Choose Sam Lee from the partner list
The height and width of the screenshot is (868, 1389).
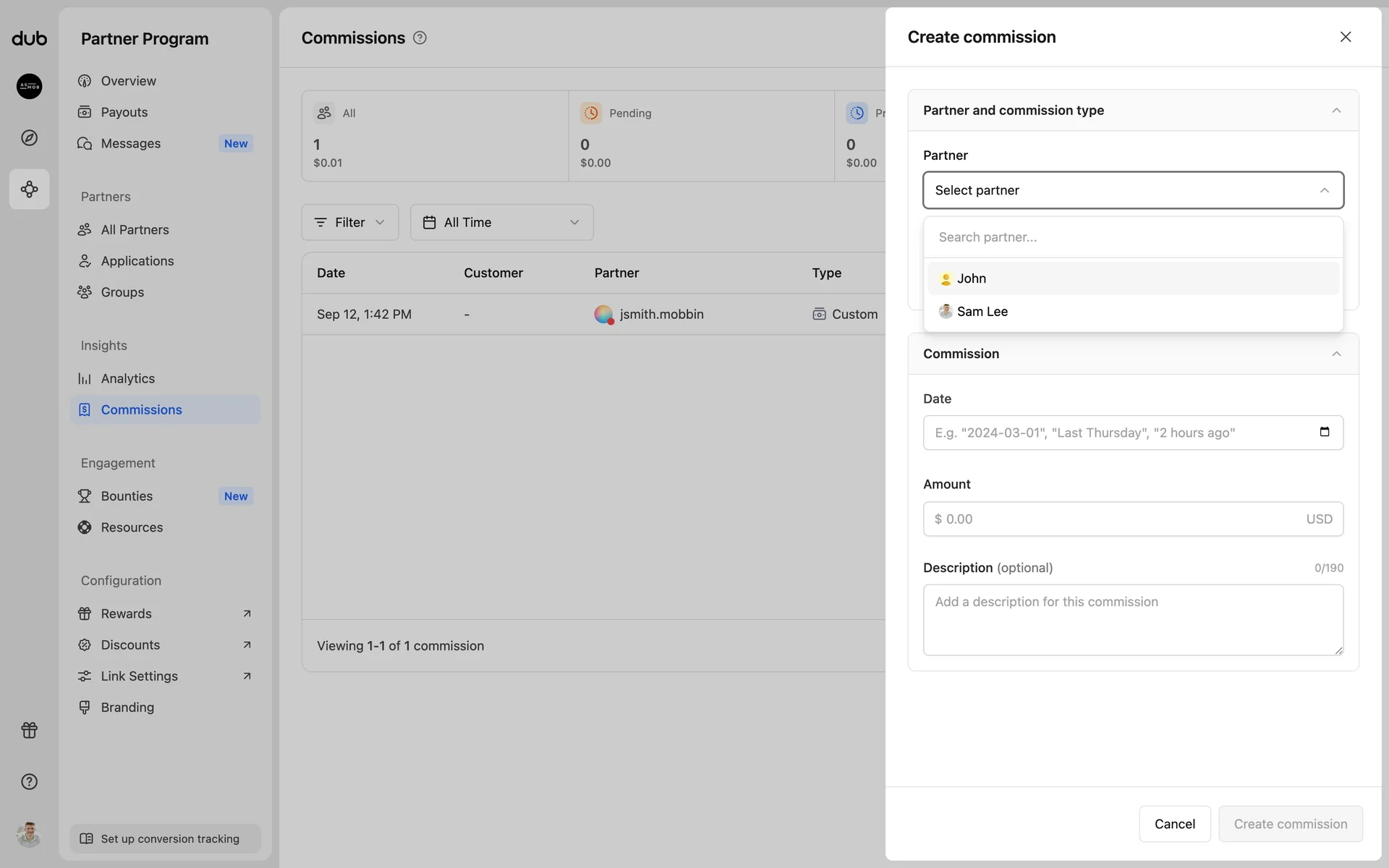(982, 312)
